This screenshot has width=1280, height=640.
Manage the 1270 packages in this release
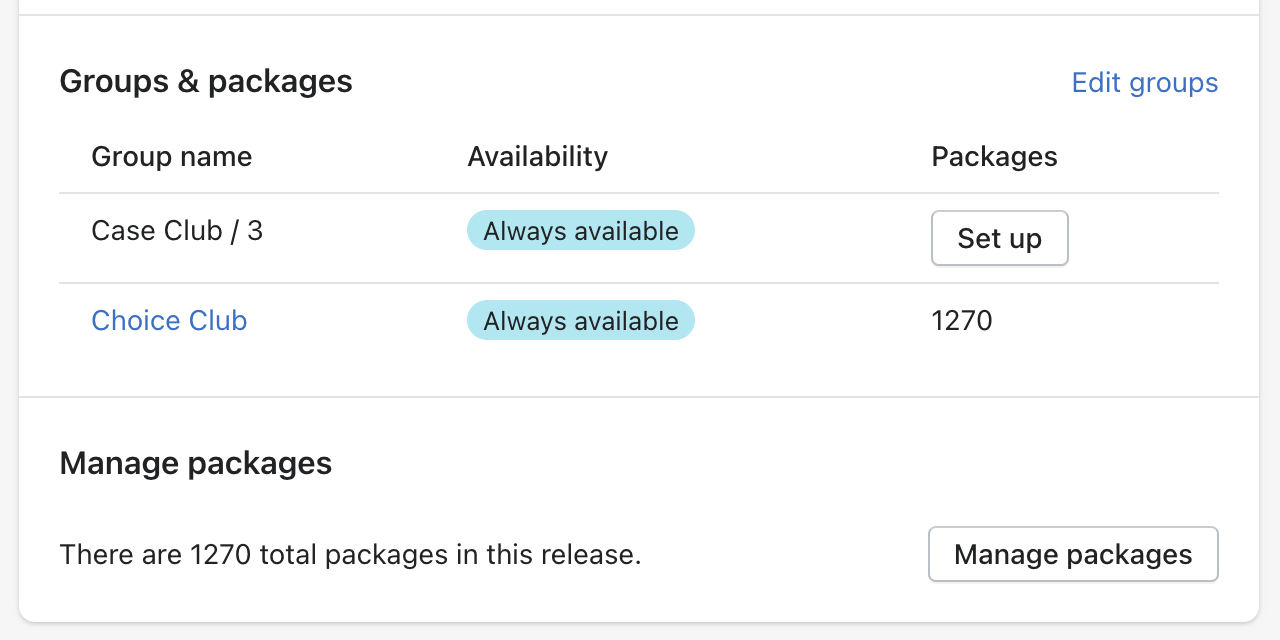pos(1073,554)
